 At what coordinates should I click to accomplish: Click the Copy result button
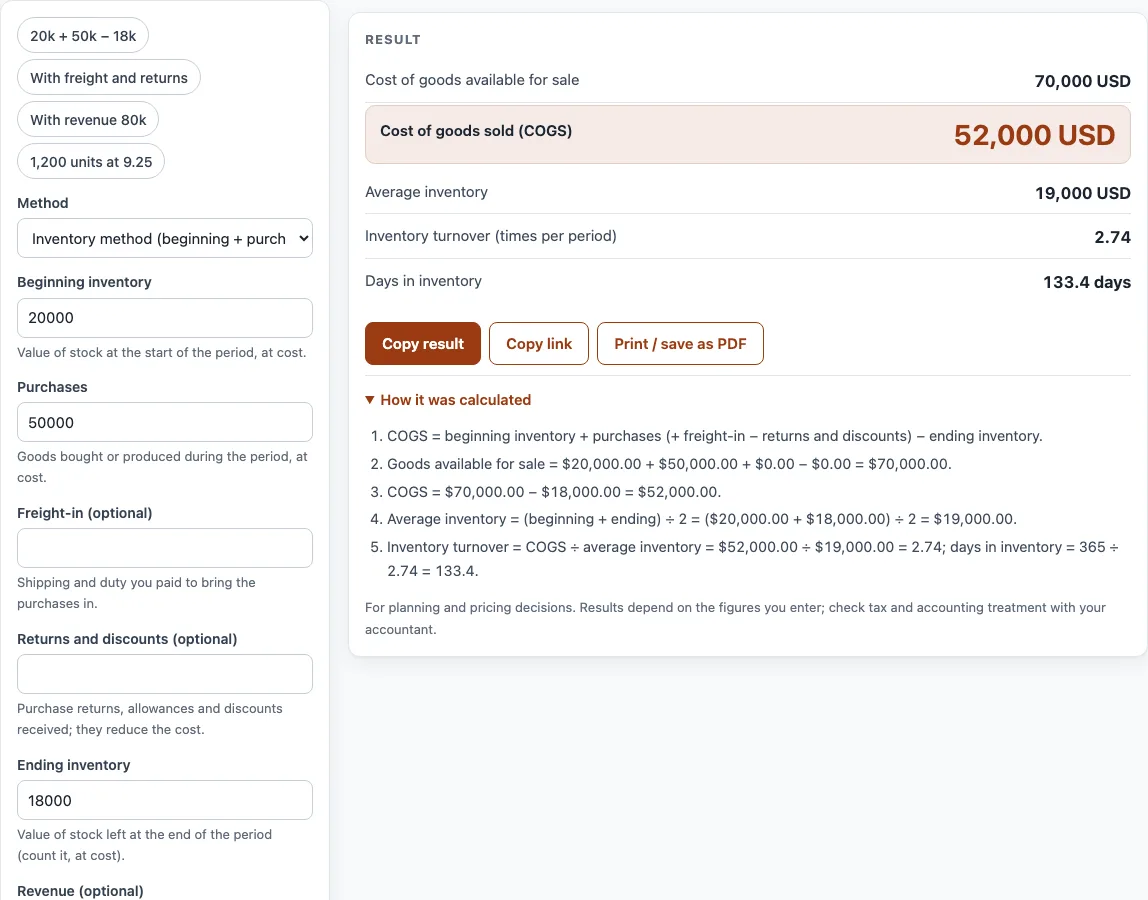point(423,343)
